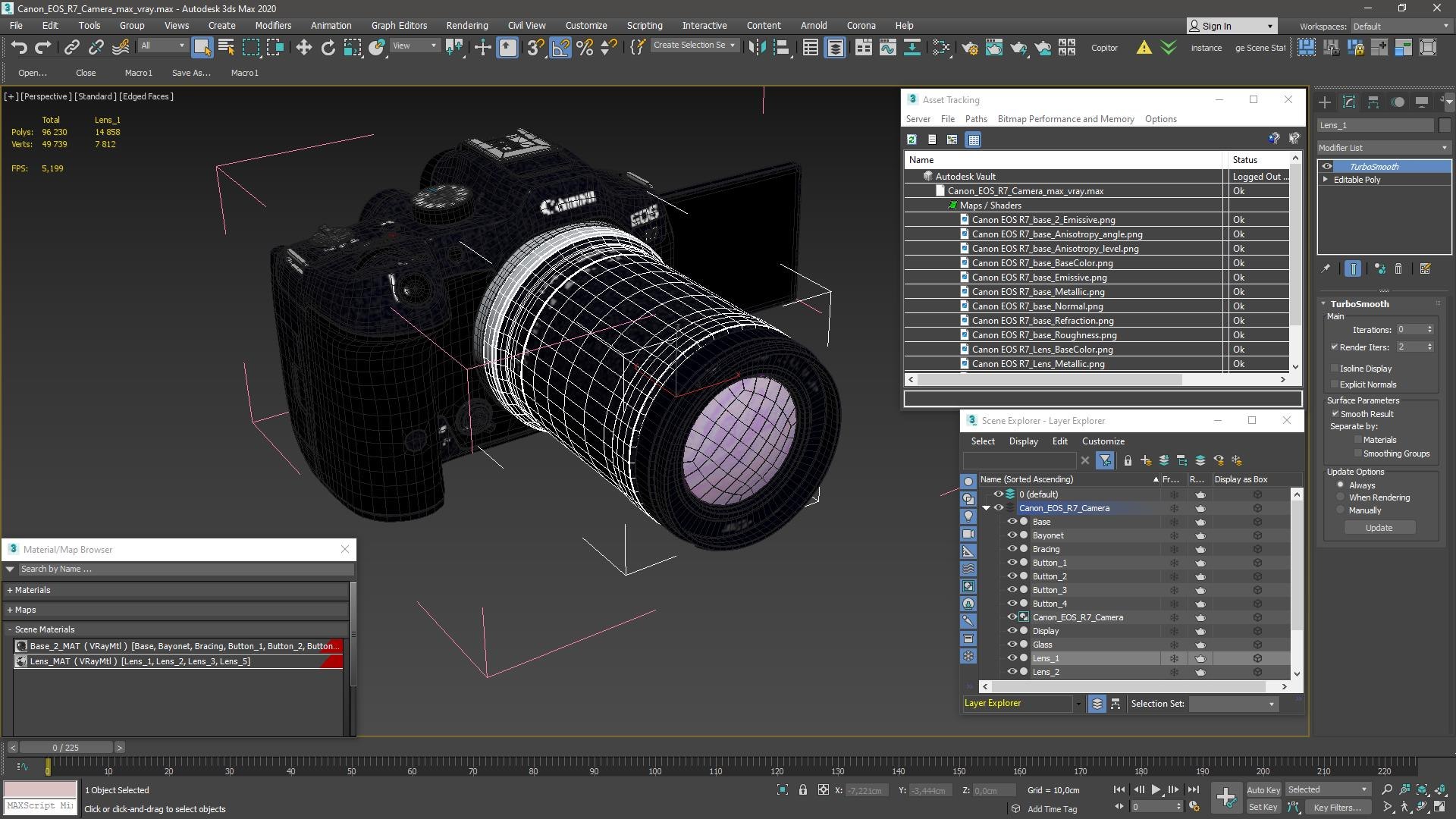Open the Customize menu in Scene Explorer
This screenshot has height=819, width=1456.
coord(1103,441)
